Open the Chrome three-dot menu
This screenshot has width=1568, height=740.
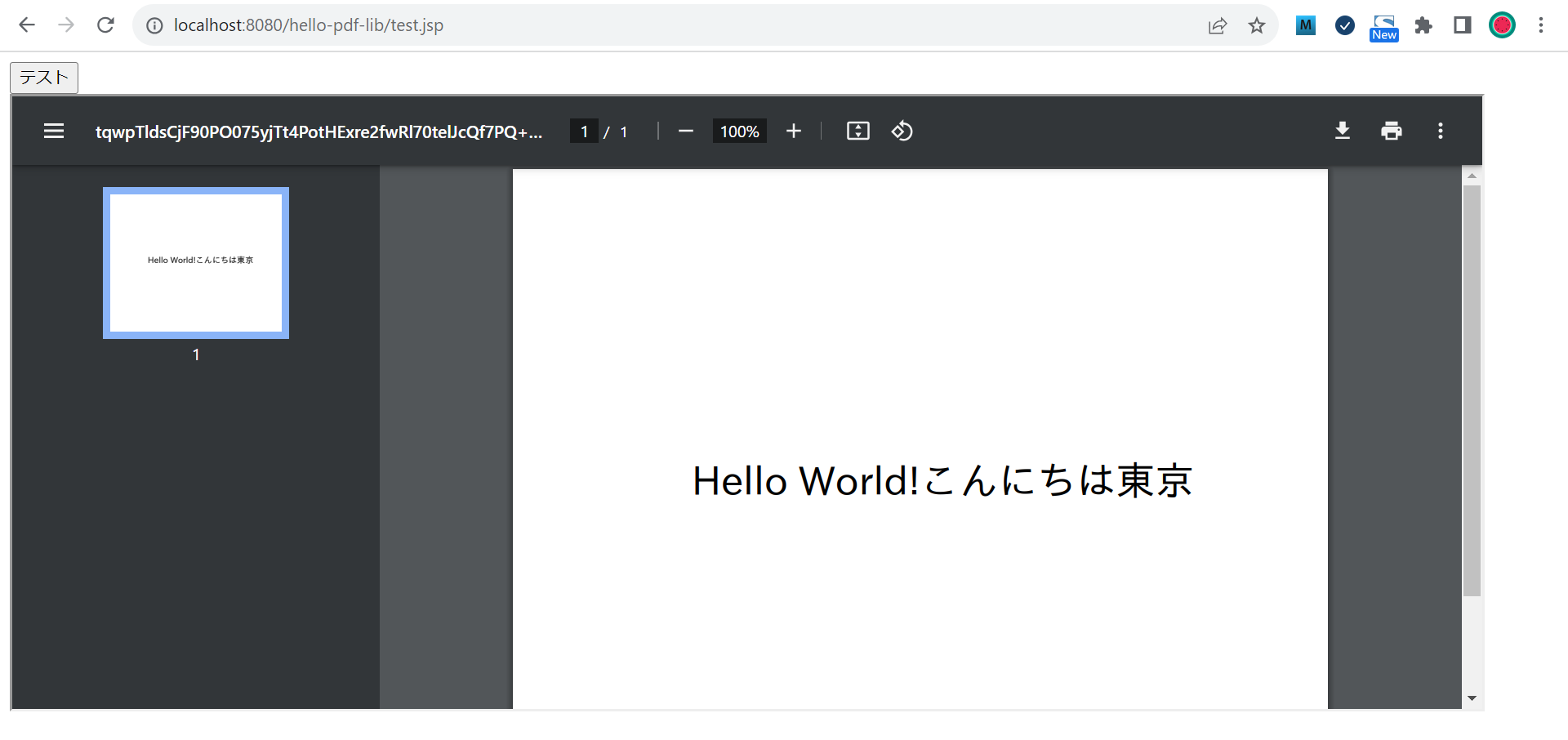pyautogui.click(x=1541, y=25)
